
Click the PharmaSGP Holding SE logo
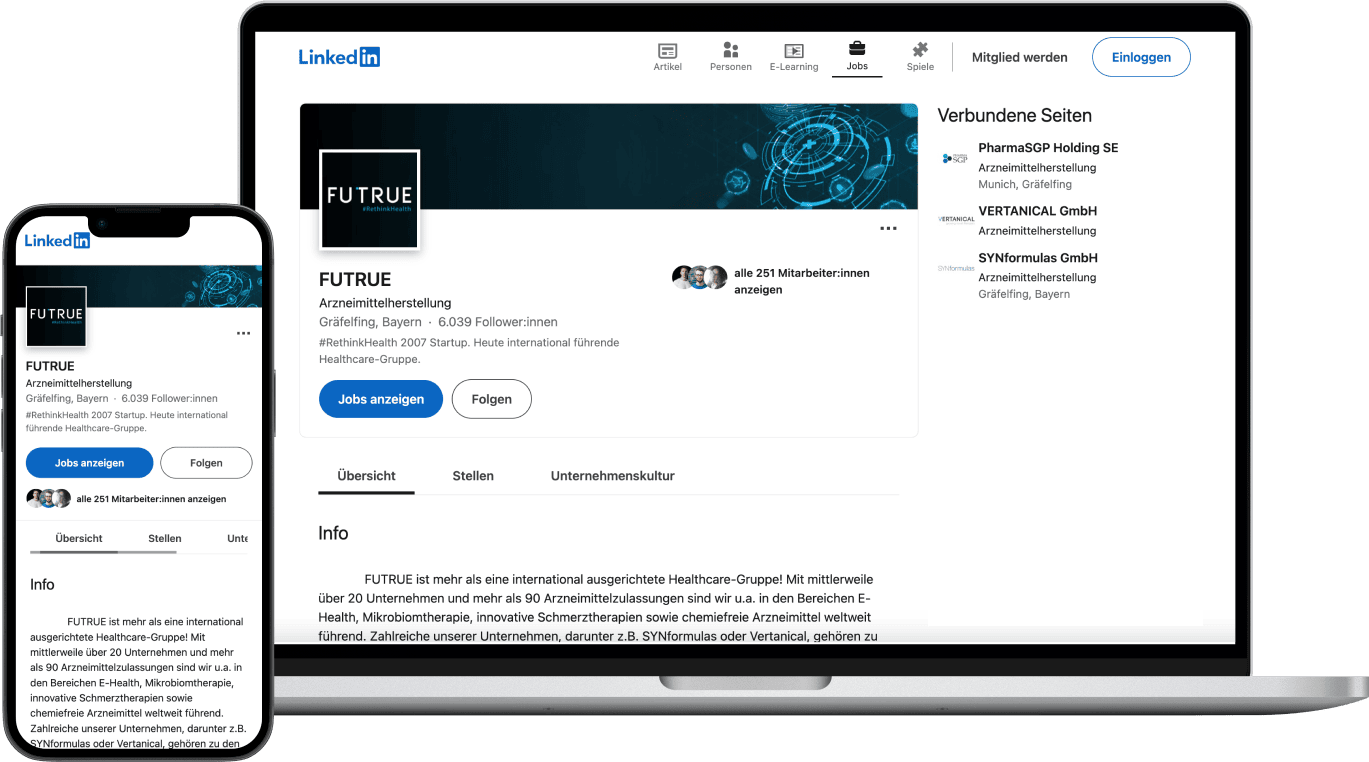coord(955,158)
